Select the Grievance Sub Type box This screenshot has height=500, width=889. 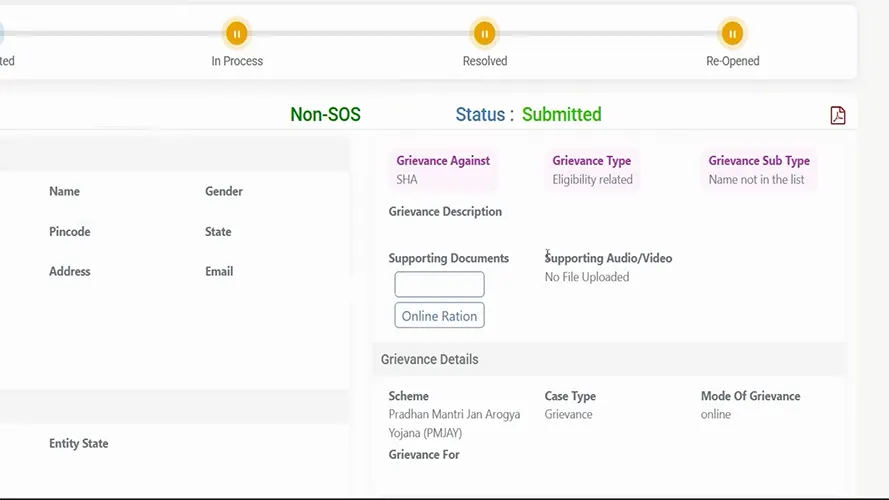759,170
